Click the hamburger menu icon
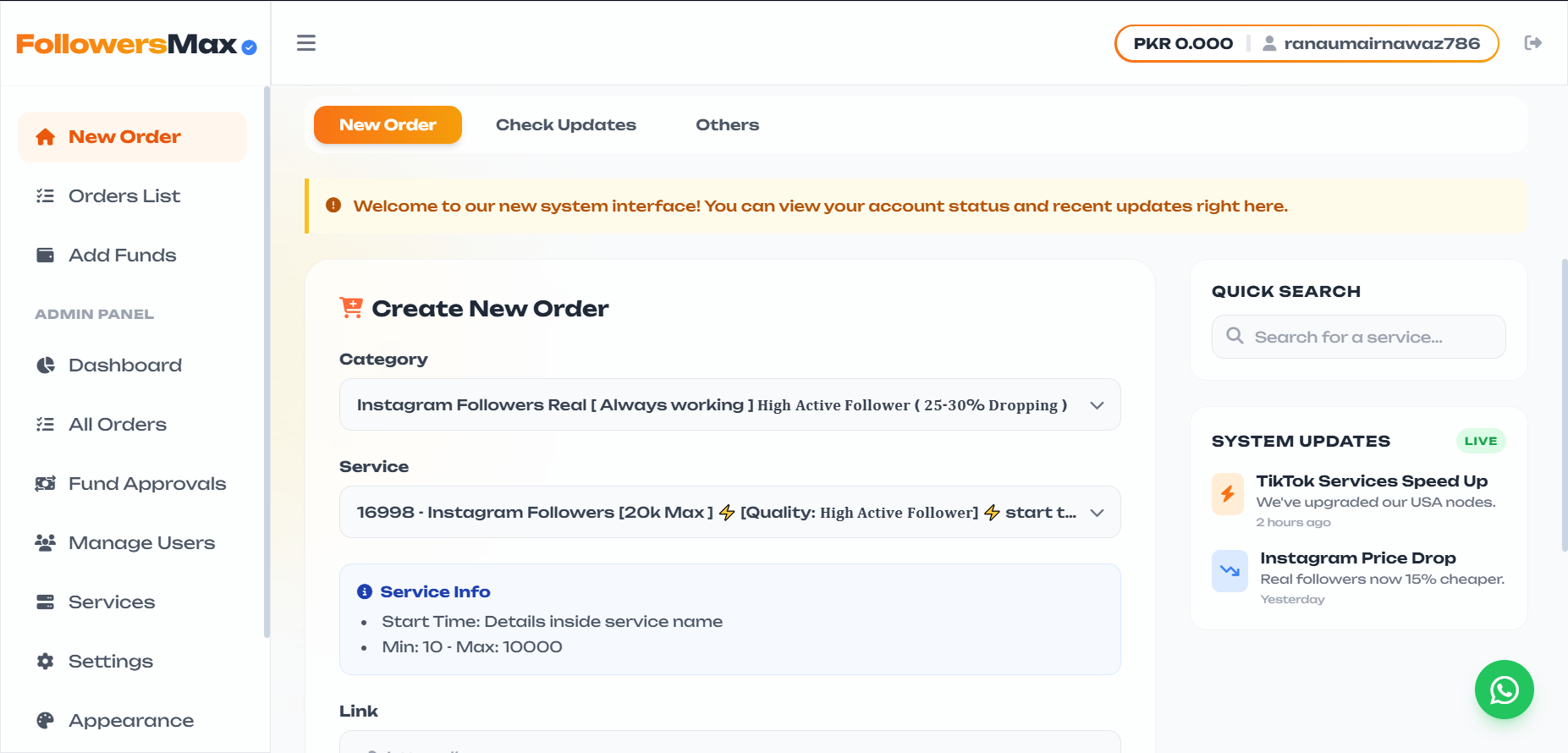The image size is (1568, 753). click(305, 43)
